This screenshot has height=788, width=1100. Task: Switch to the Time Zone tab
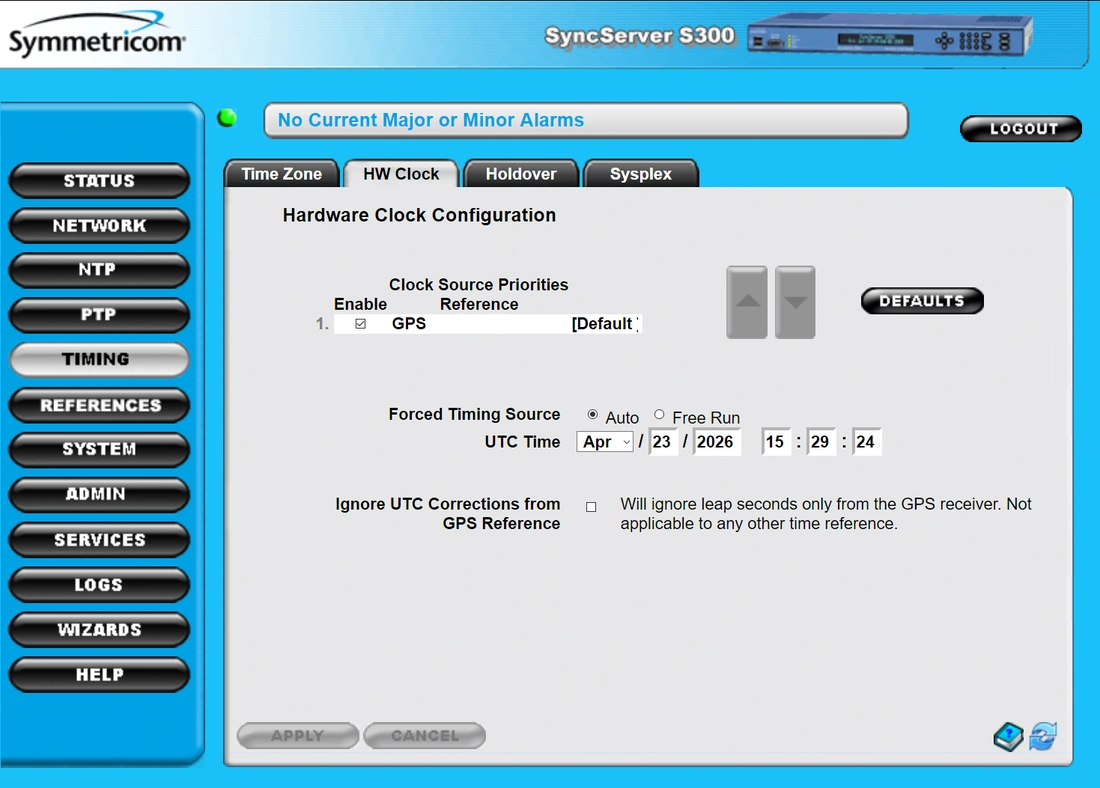[282, 174]
